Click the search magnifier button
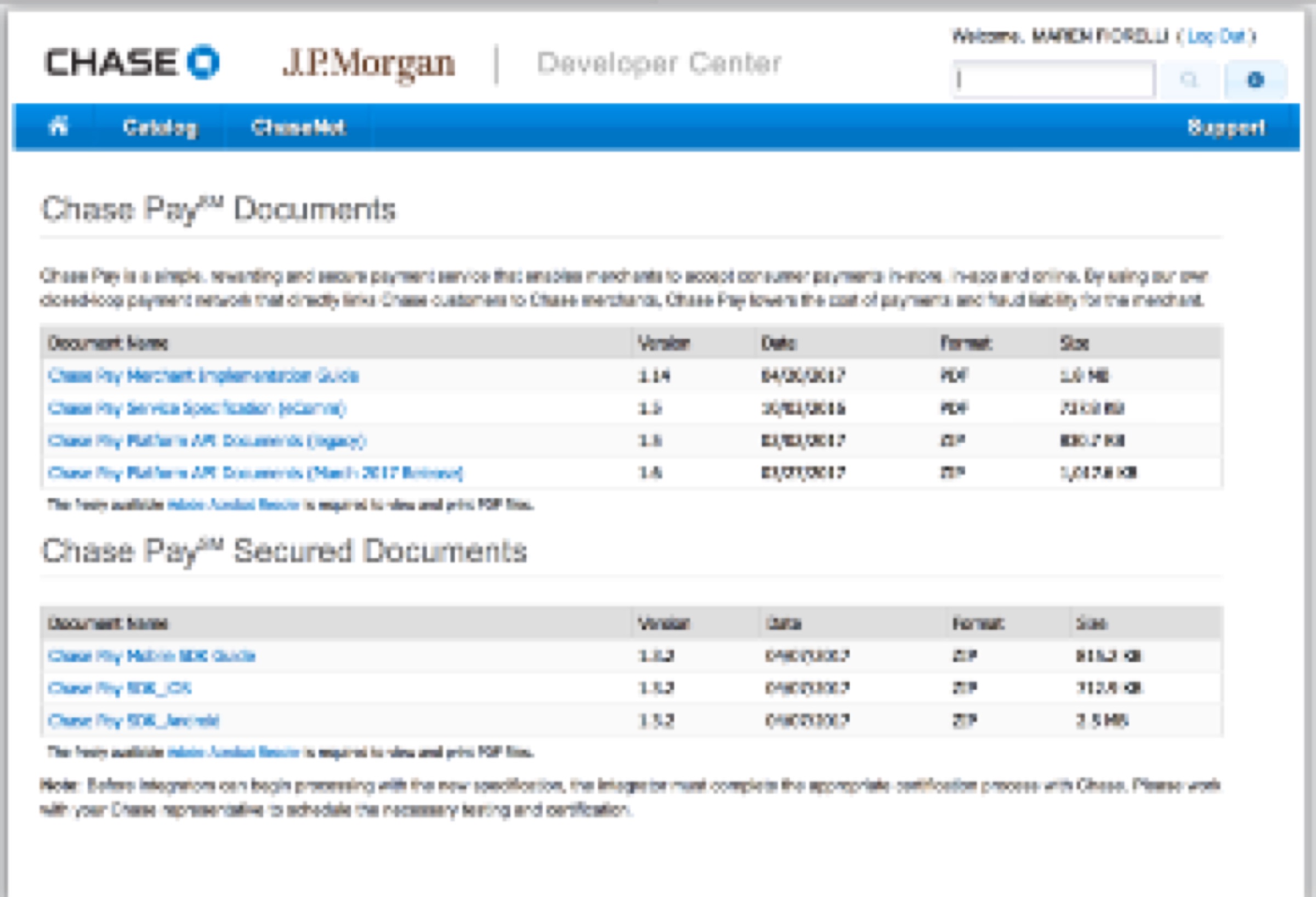Image resolution: width=1316 pixels, height=897 pixels. tap(1189, 80)
